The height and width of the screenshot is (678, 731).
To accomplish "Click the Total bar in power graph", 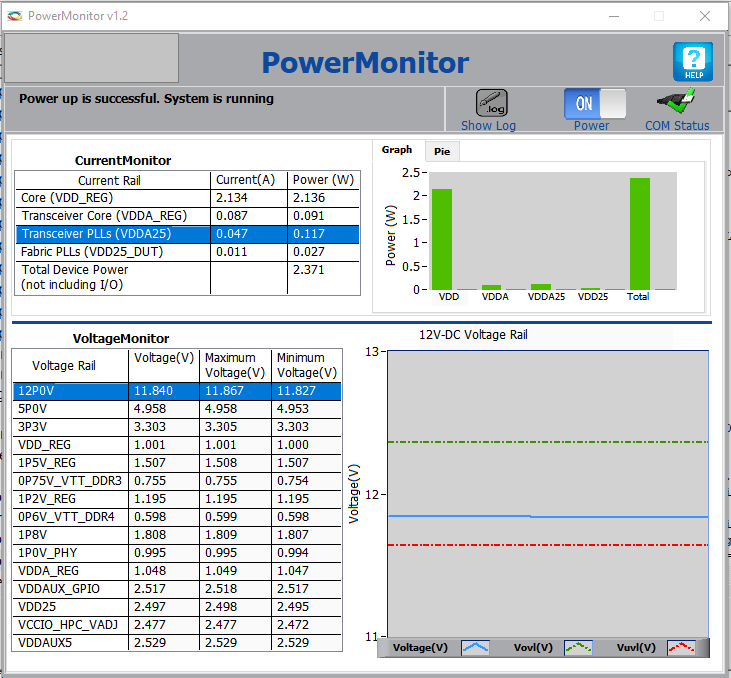I will (639, 234).
